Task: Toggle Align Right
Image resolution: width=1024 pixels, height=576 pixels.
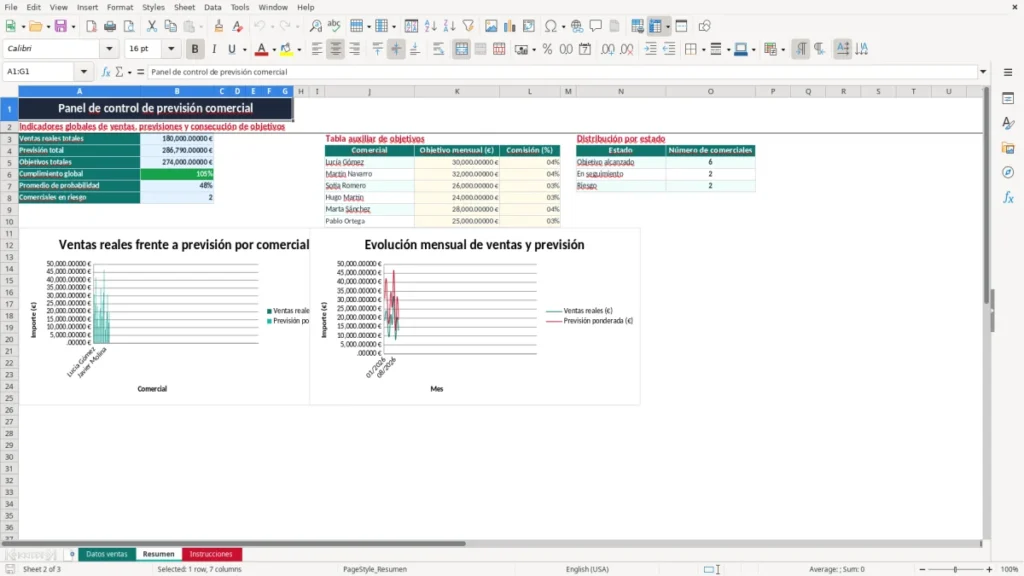Action: (355, 49)
